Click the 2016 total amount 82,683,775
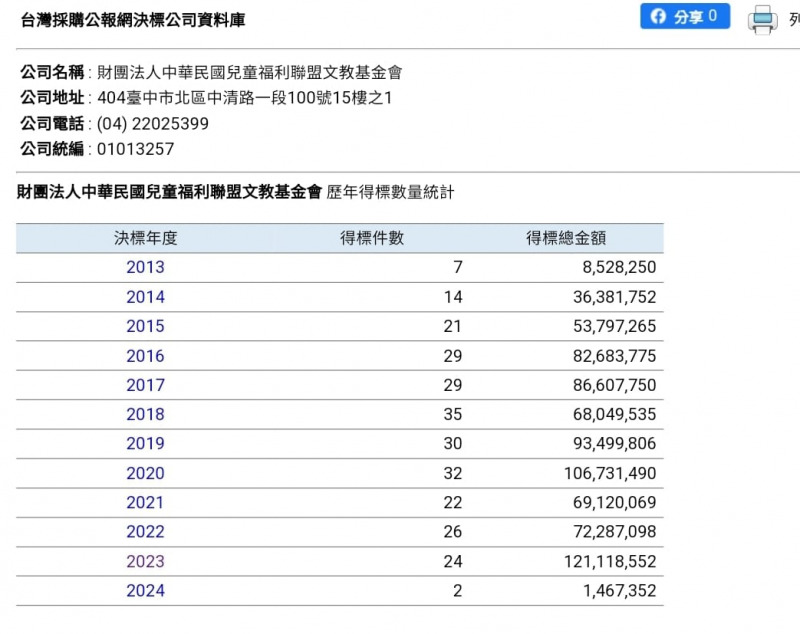800x634 pixels. [614, 356]
